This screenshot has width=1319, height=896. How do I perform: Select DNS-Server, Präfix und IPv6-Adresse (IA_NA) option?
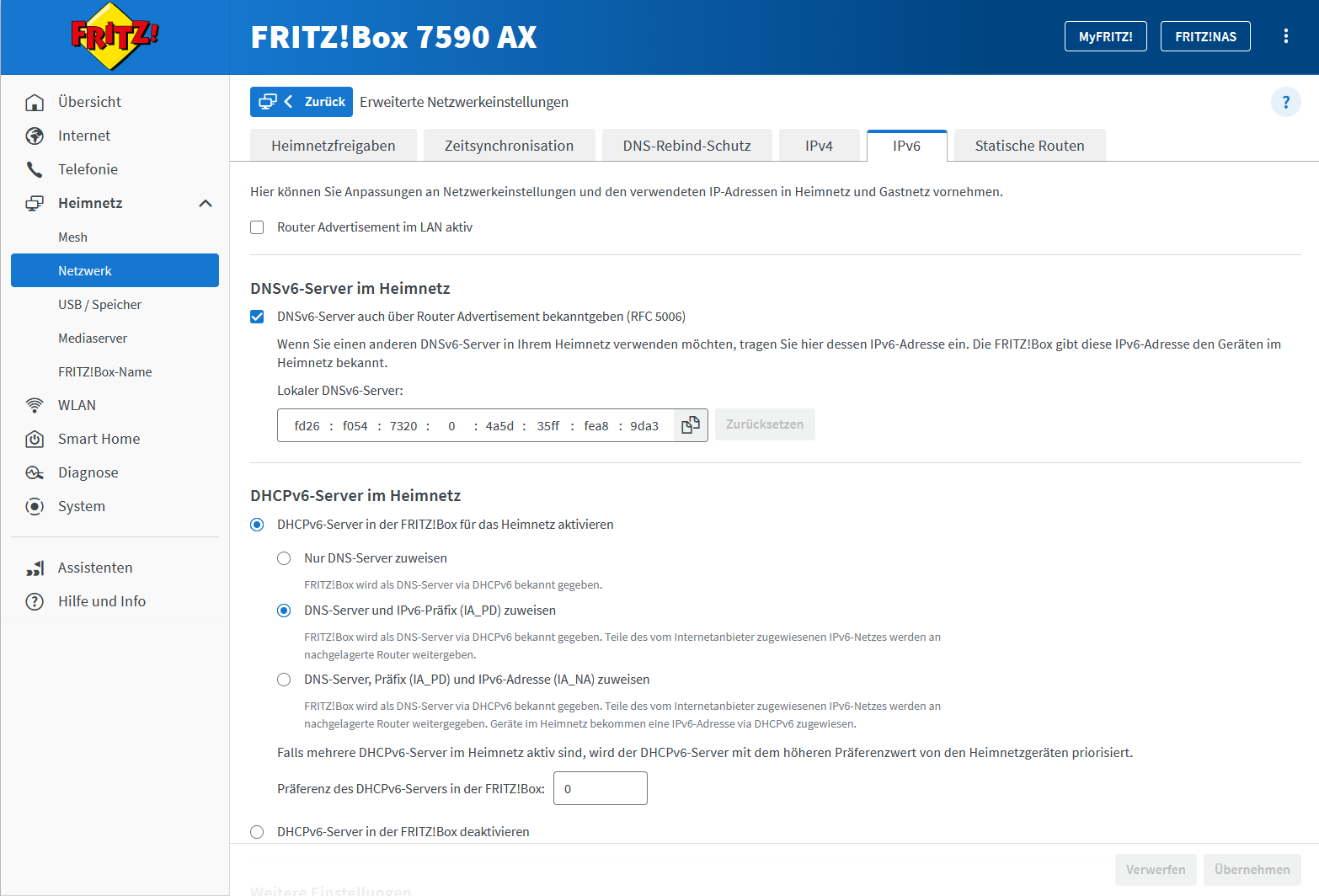(284, 680)
